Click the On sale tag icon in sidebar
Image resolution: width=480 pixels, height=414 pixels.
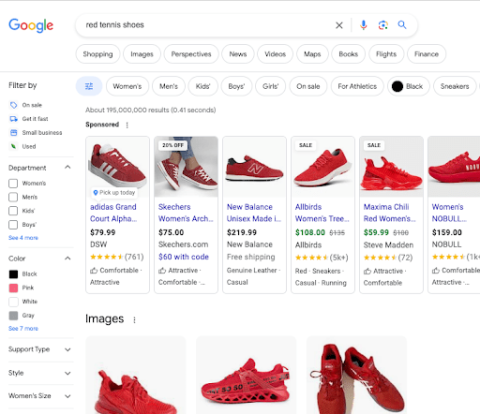(13, 105)
